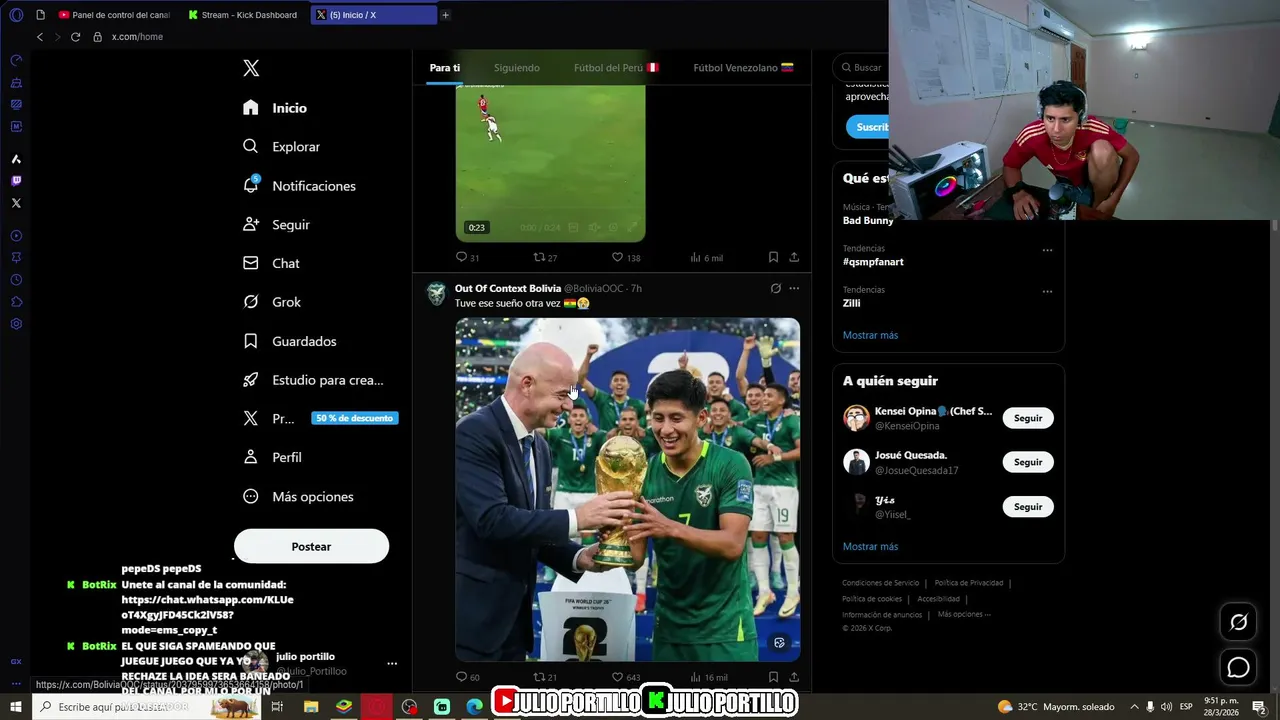The height and width of the screenshot is (720, 1280).
Task: Open Seguir in the X sidebar
Action: tap(276, 225)
